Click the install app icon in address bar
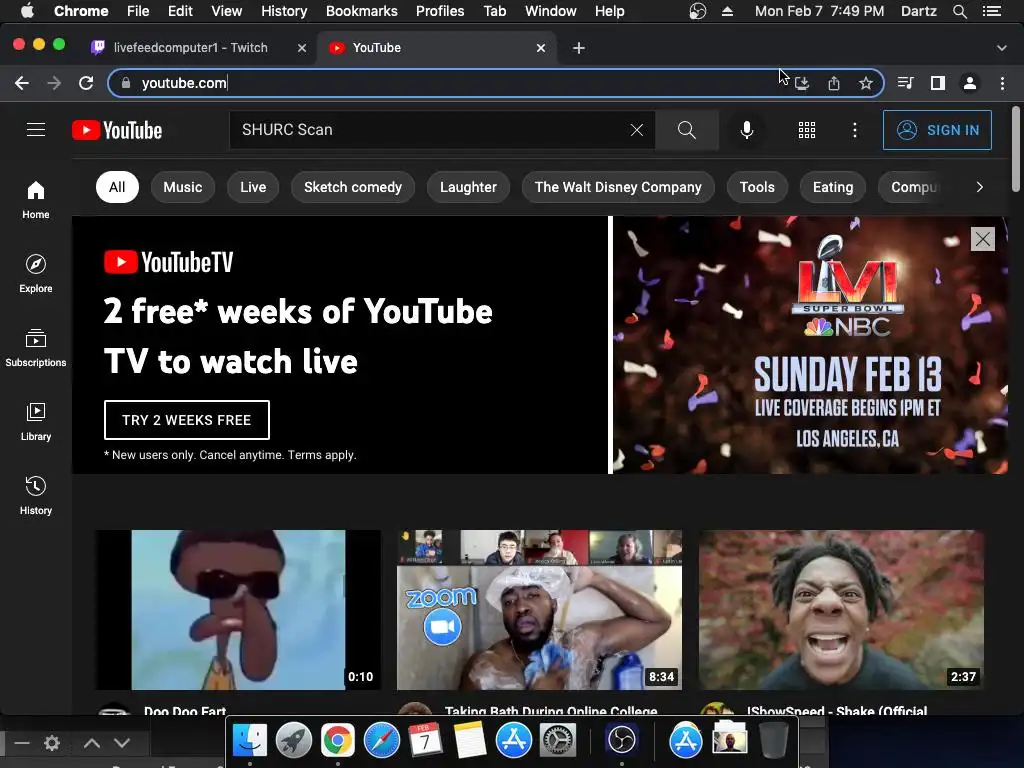Viewport: 1024px width, 768px height. click(802, 83)
